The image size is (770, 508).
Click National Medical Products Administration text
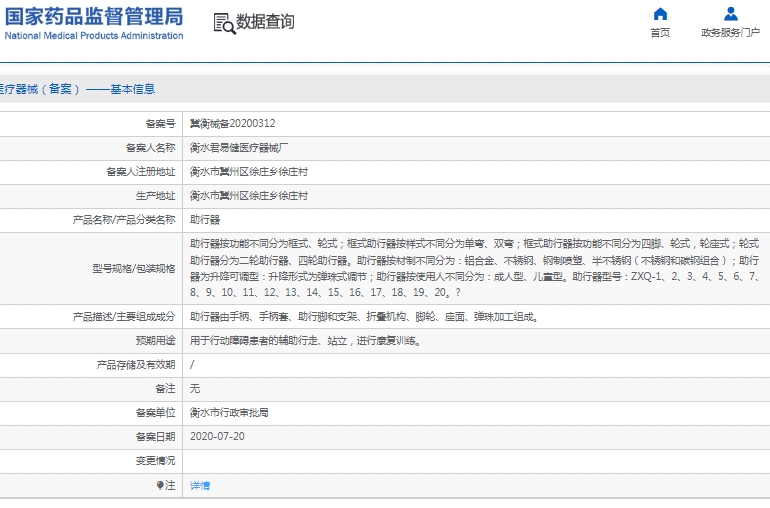tap(94, 35)
